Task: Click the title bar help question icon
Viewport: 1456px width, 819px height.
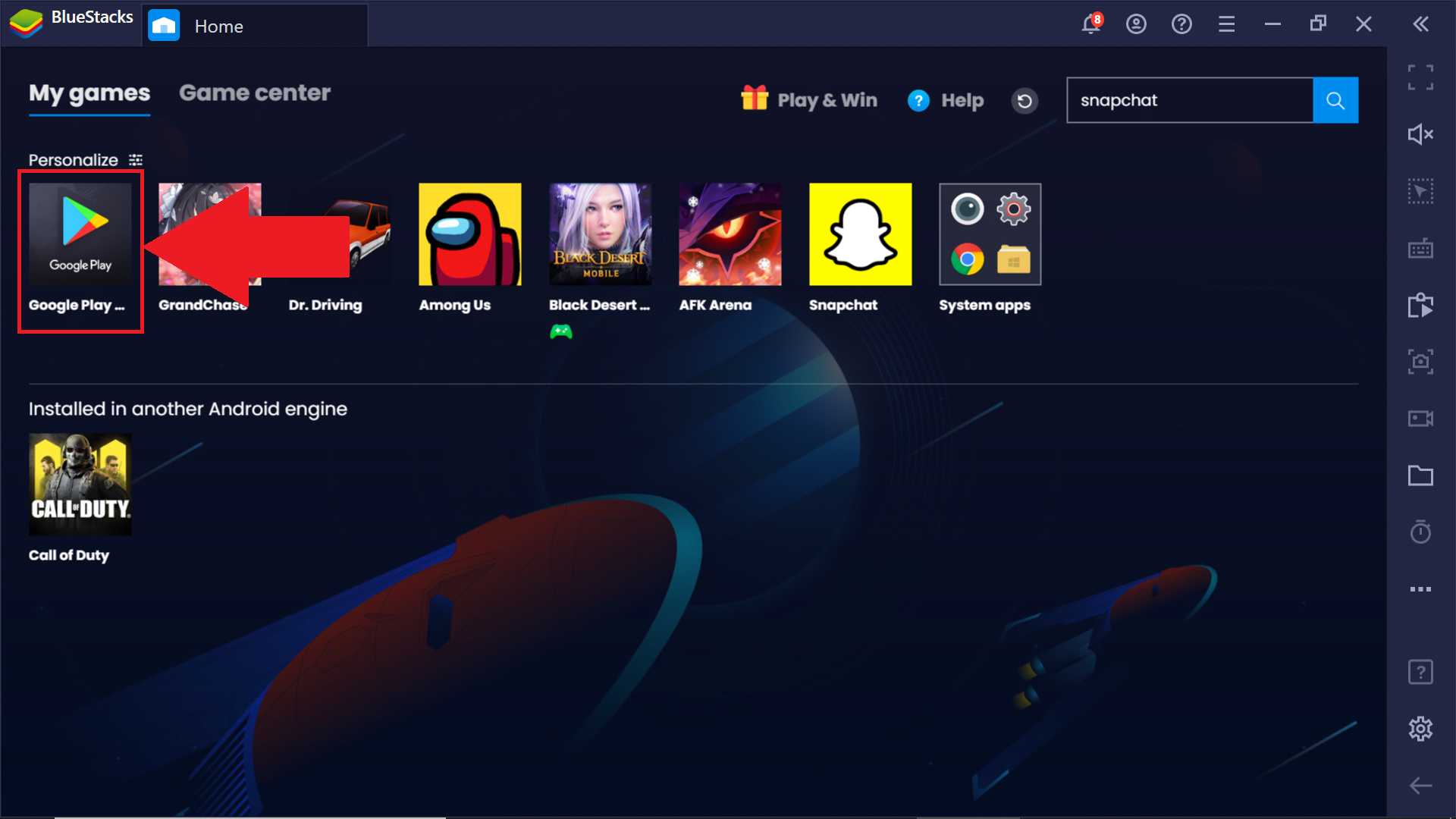Action: (1181, 24)
